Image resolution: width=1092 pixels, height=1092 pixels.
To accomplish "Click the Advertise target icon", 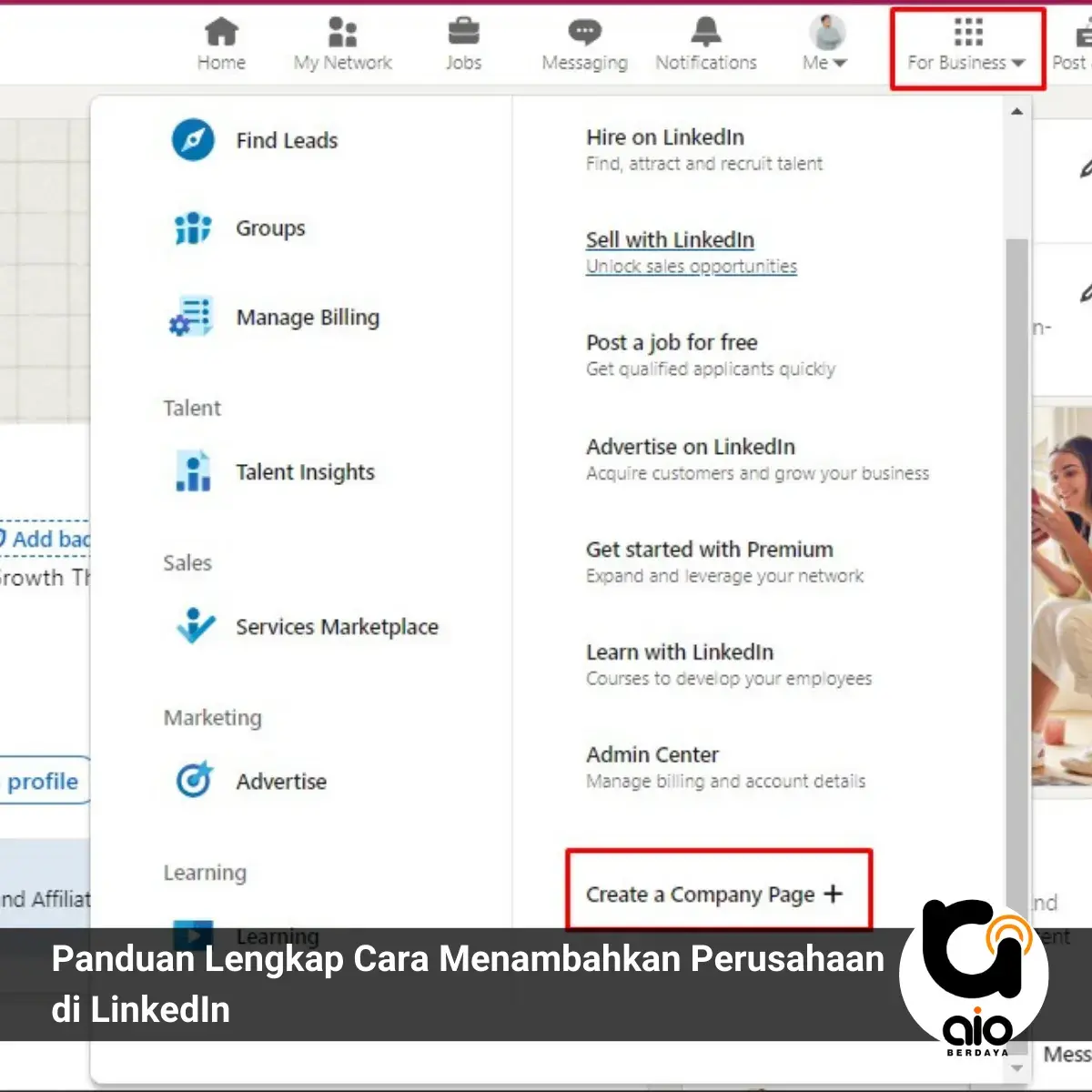I will (194, 780).
